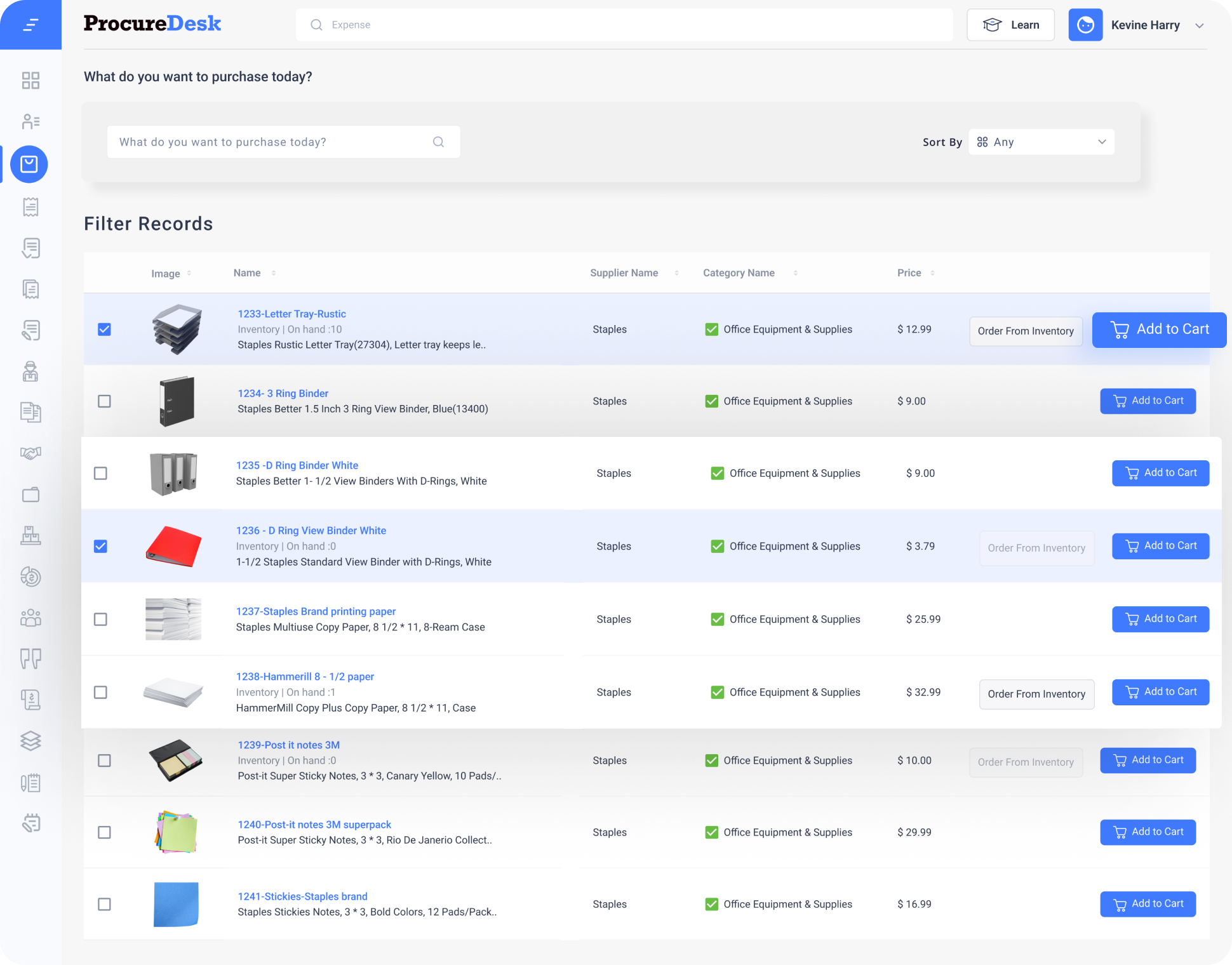The image size is (1232, 965).
Task: Uncheck the 1233-Letter Tray-Rustic checkbox
Action: pyautogui.click(x=104, y=329)
